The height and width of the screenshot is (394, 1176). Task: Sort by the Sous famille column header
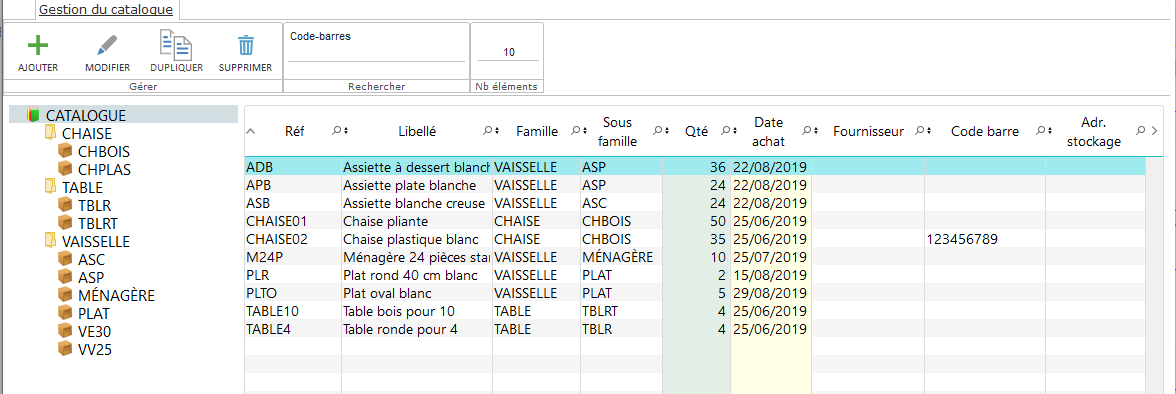pos(618,131)
